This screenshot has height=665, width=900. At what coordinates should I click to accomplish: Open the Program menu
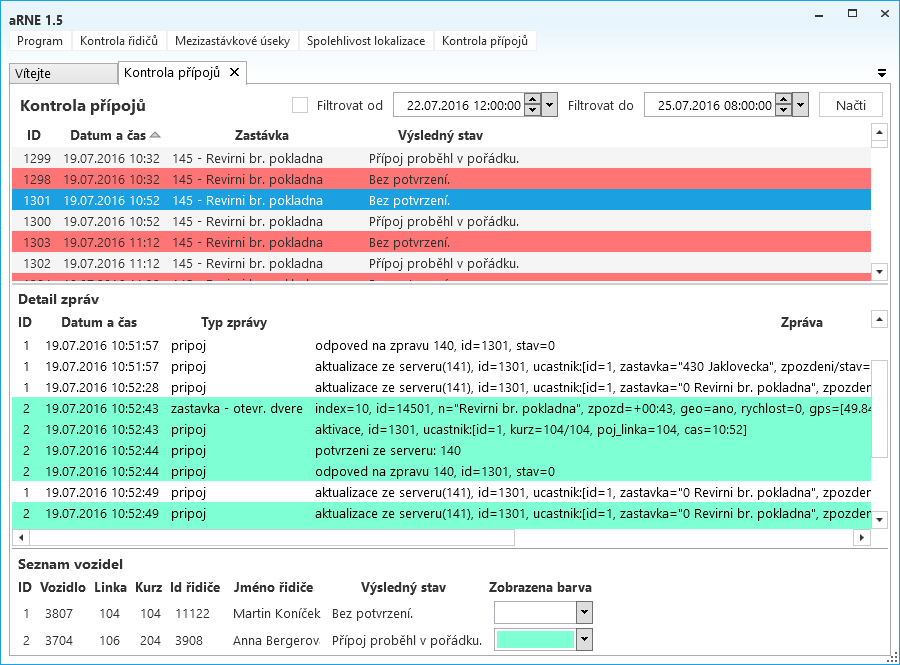(x=40, y=41)
